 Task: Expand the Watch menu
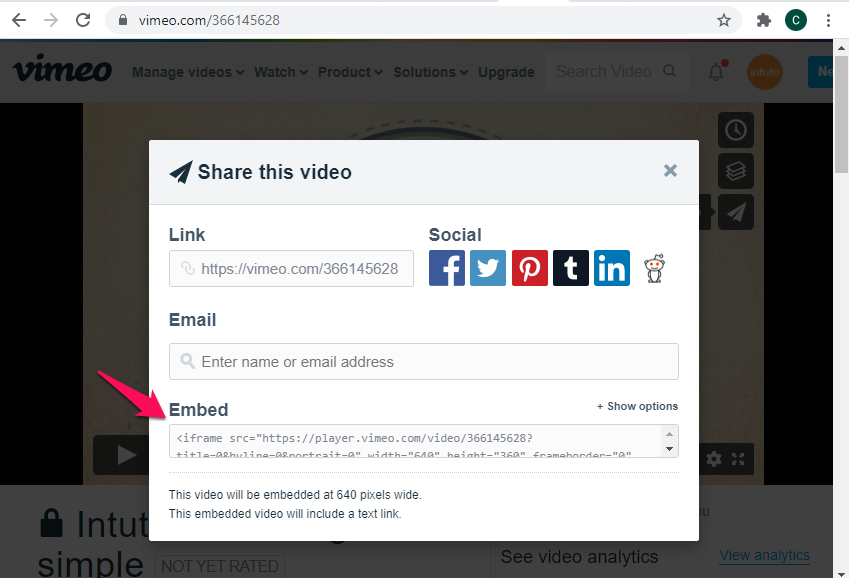point(281,72)
